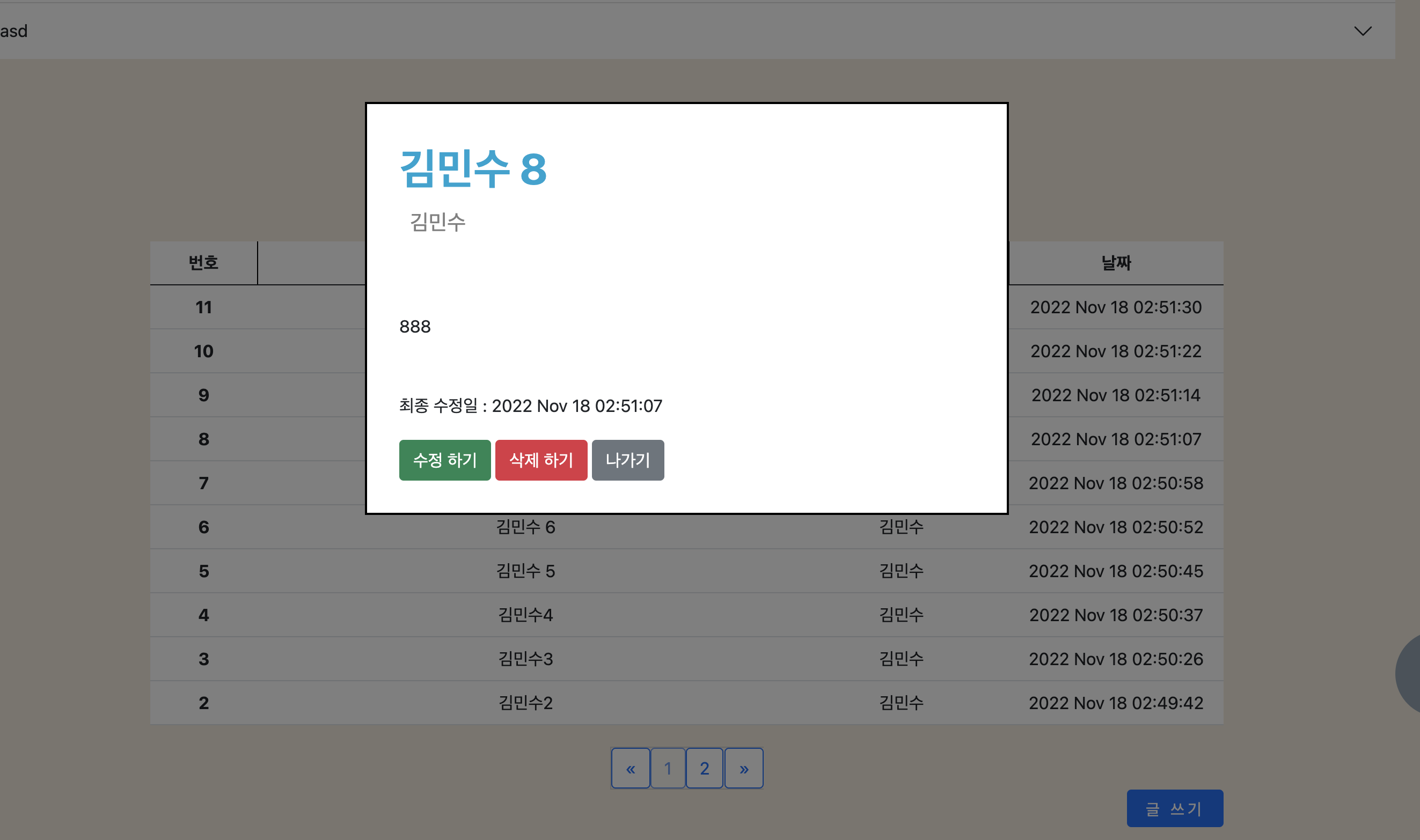Select pagination page 1
The height and width of the screenshot is (840, 1420).
[668, 768]
